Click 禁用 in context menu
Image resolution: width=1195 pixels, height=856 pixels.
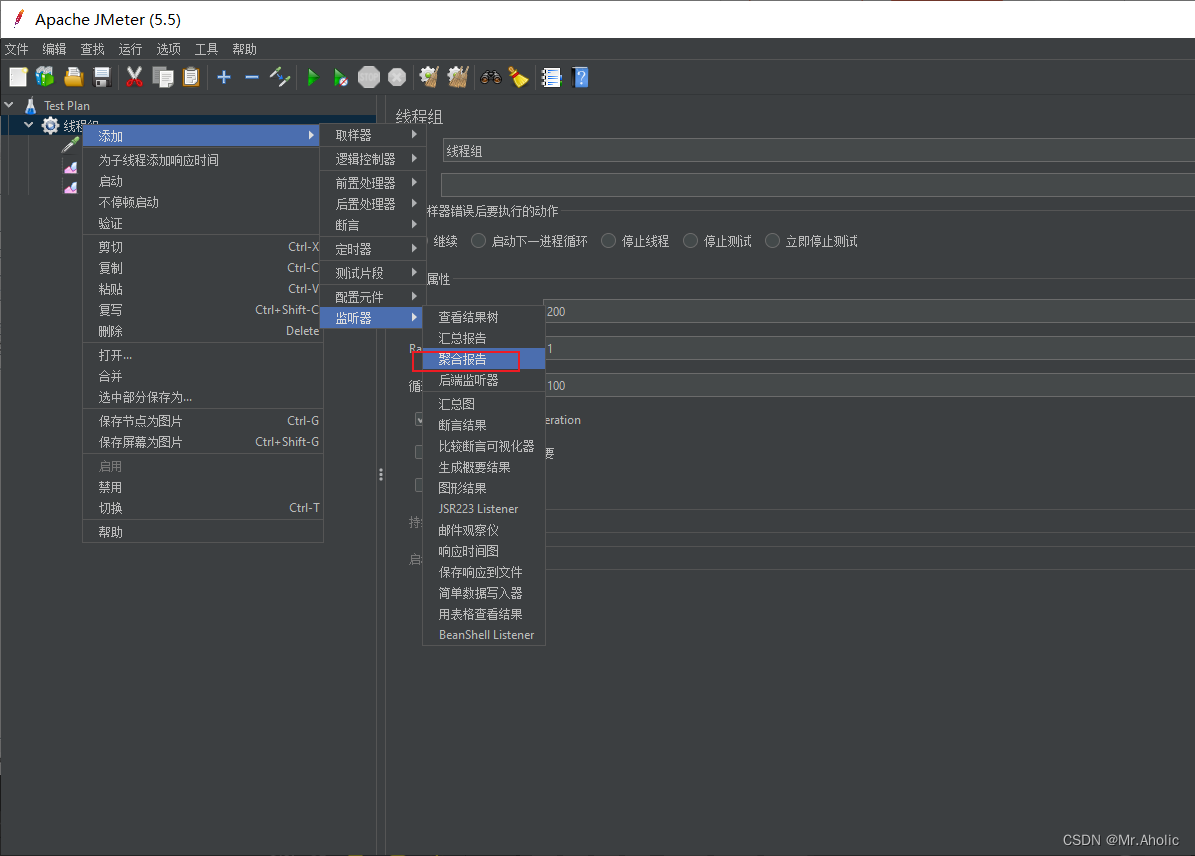(203, 487)
